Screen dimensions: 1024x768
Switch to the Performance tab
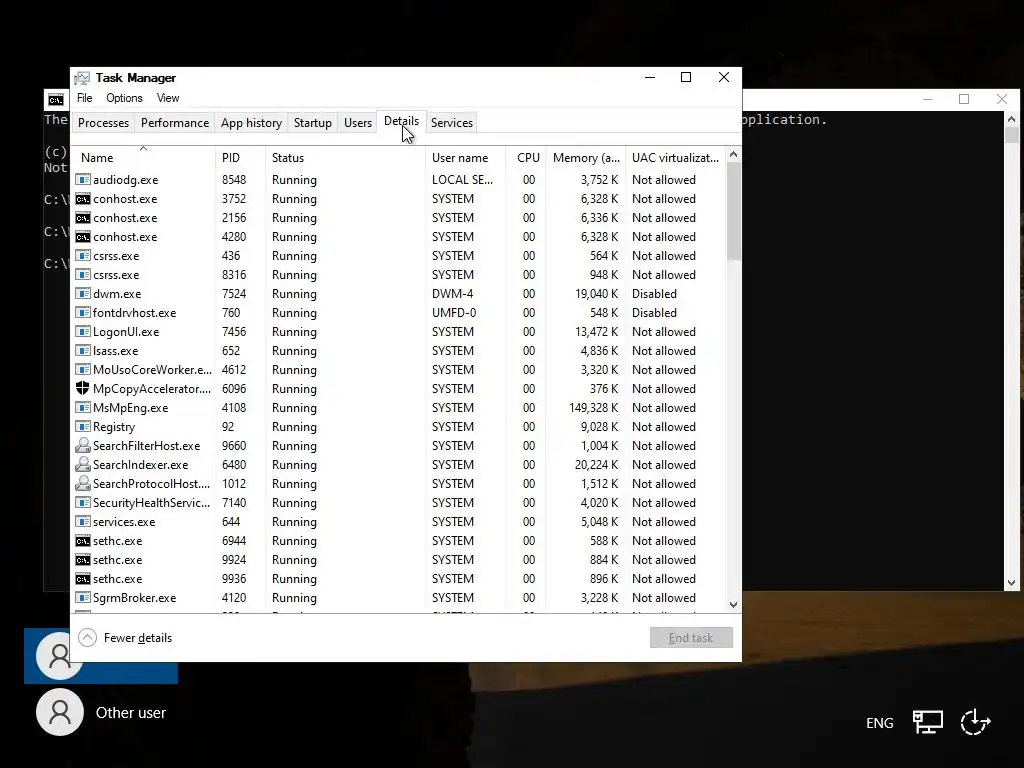coord(175,123)
